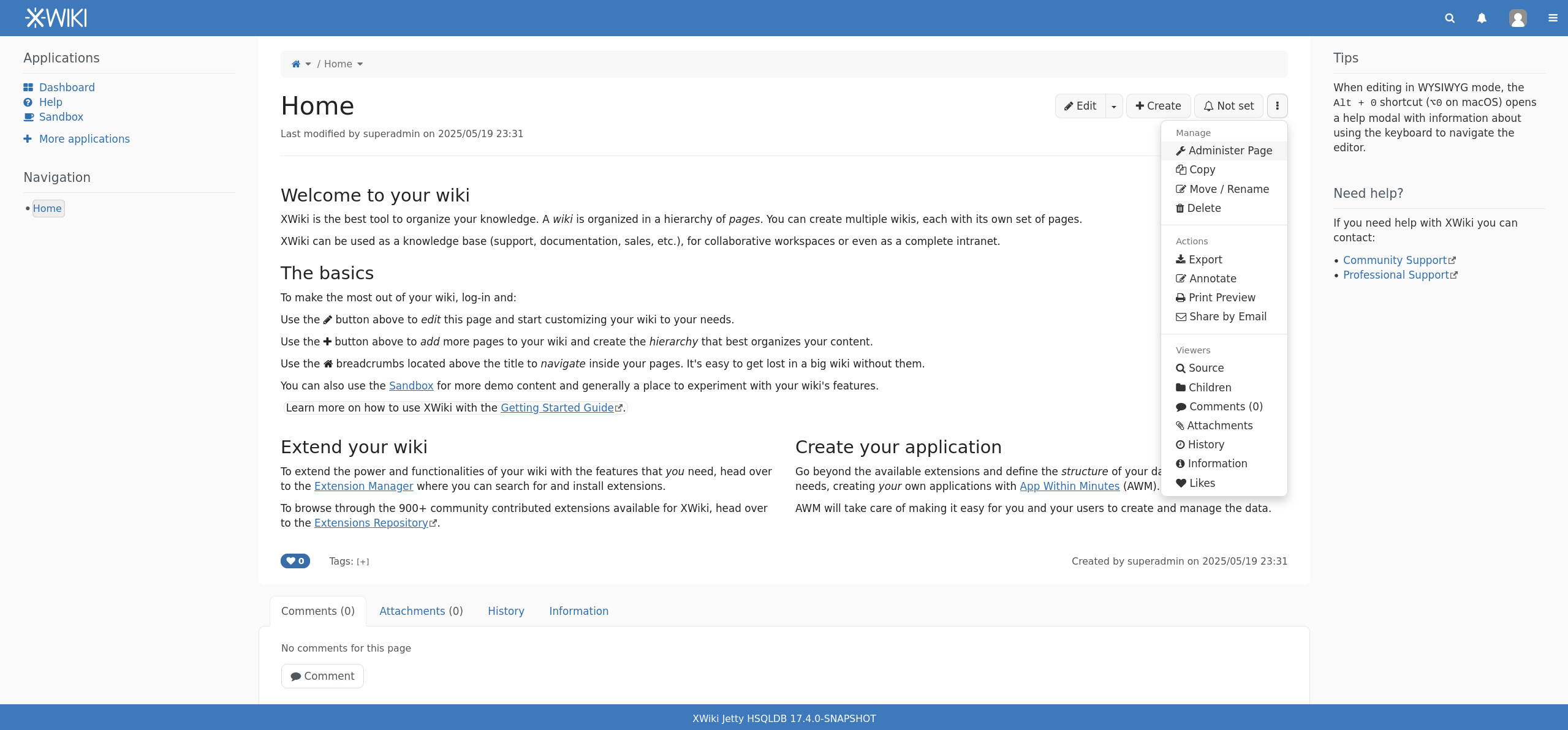Expand the Home breadcrumb dropdown caret
The height and width of the screenshot is (730, 1568).
tap(360, 64)
